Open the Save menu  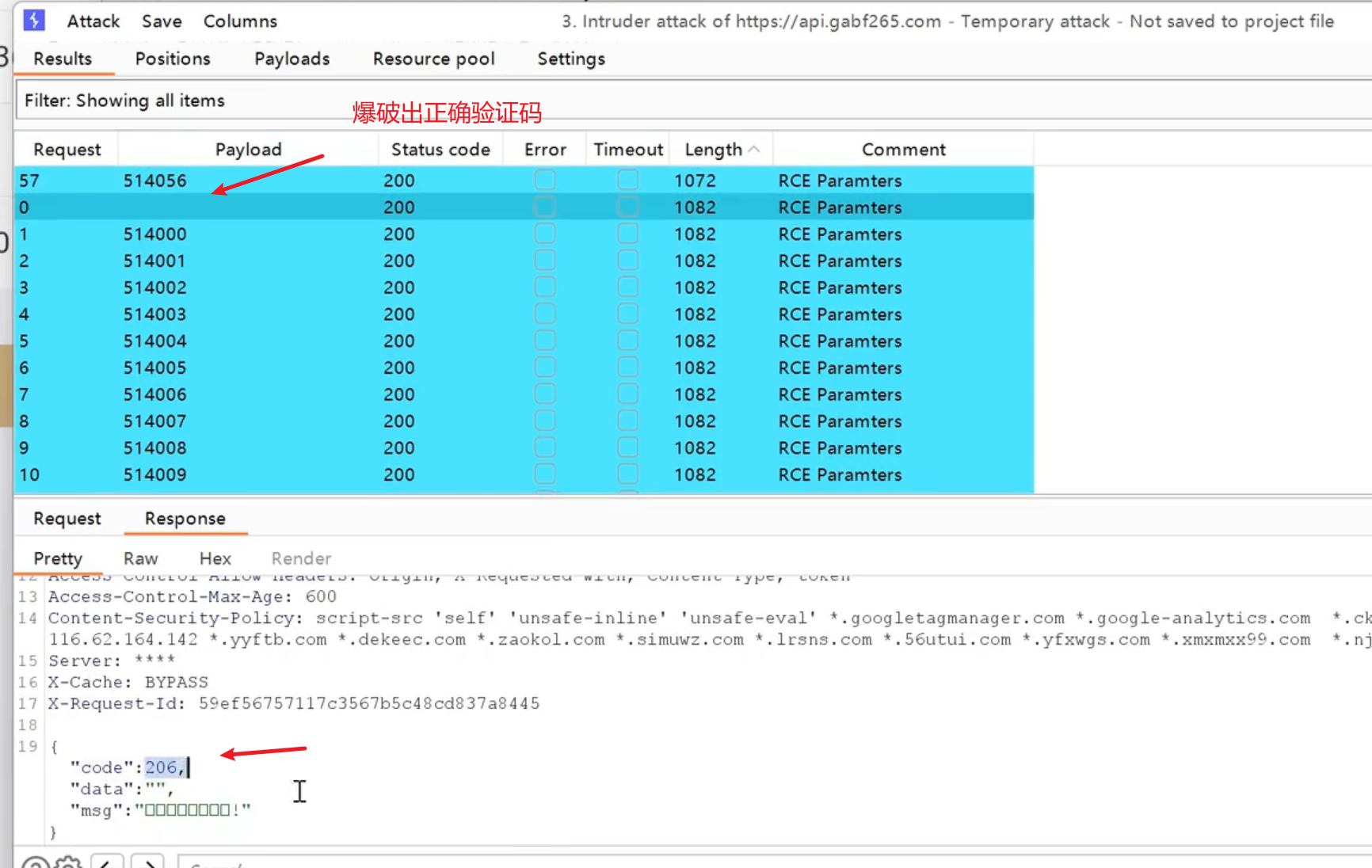(162, 21)
